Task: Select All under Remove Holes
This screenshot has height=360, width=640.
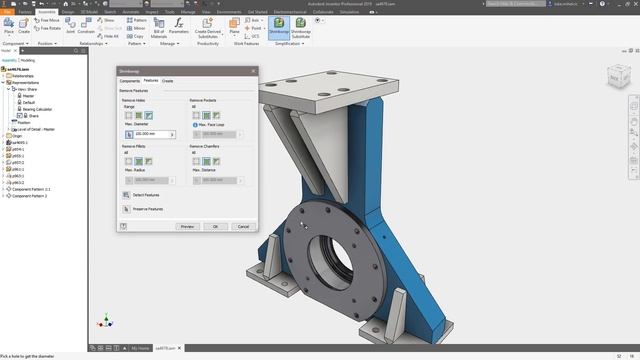Action: pos(139,116)
